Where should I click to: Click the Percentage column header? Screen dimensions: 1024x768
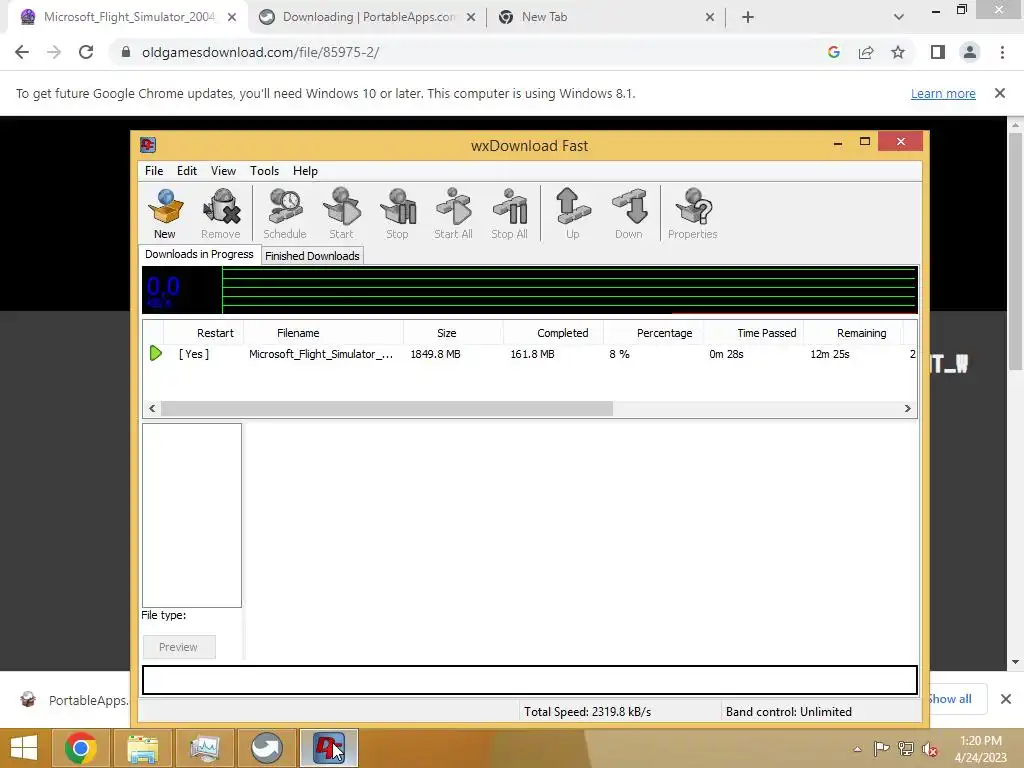point(653,333)
